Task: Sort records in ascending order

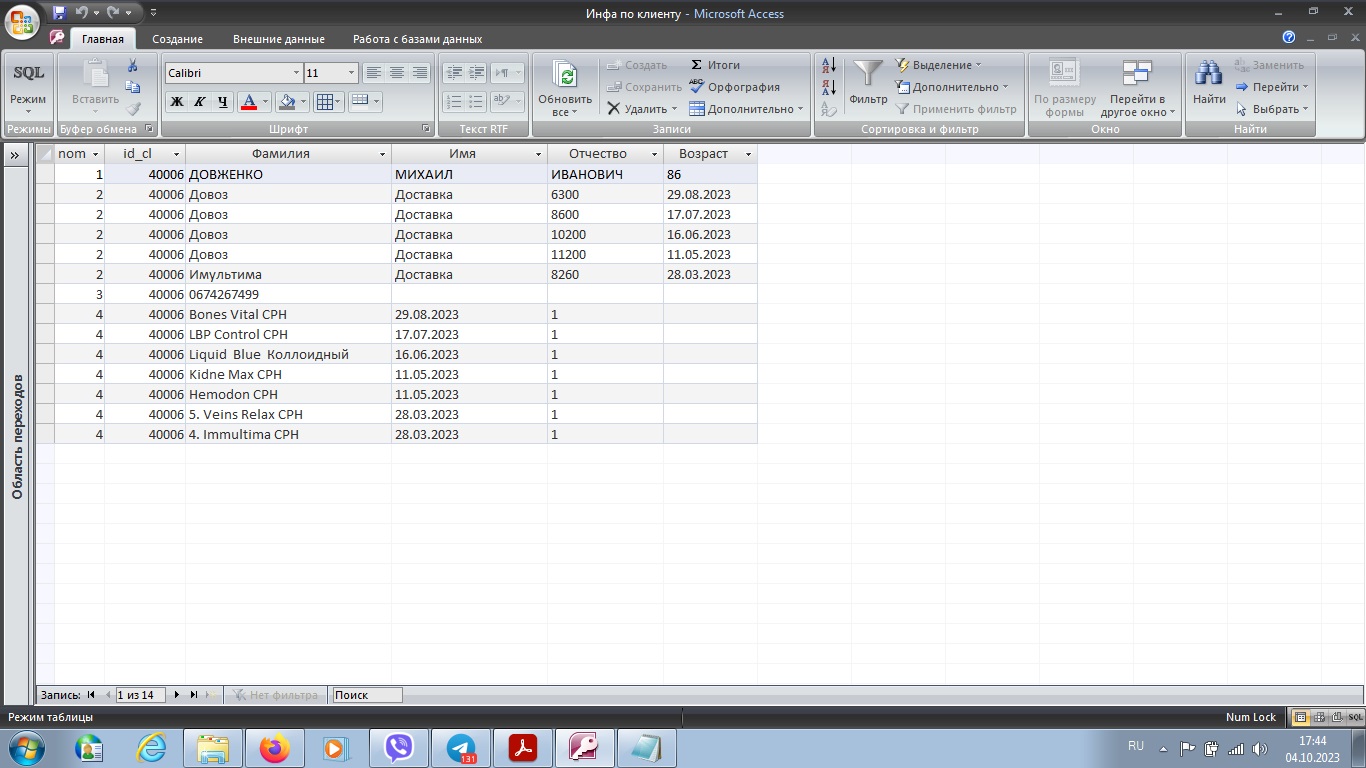Action: [x=828, y=65]
